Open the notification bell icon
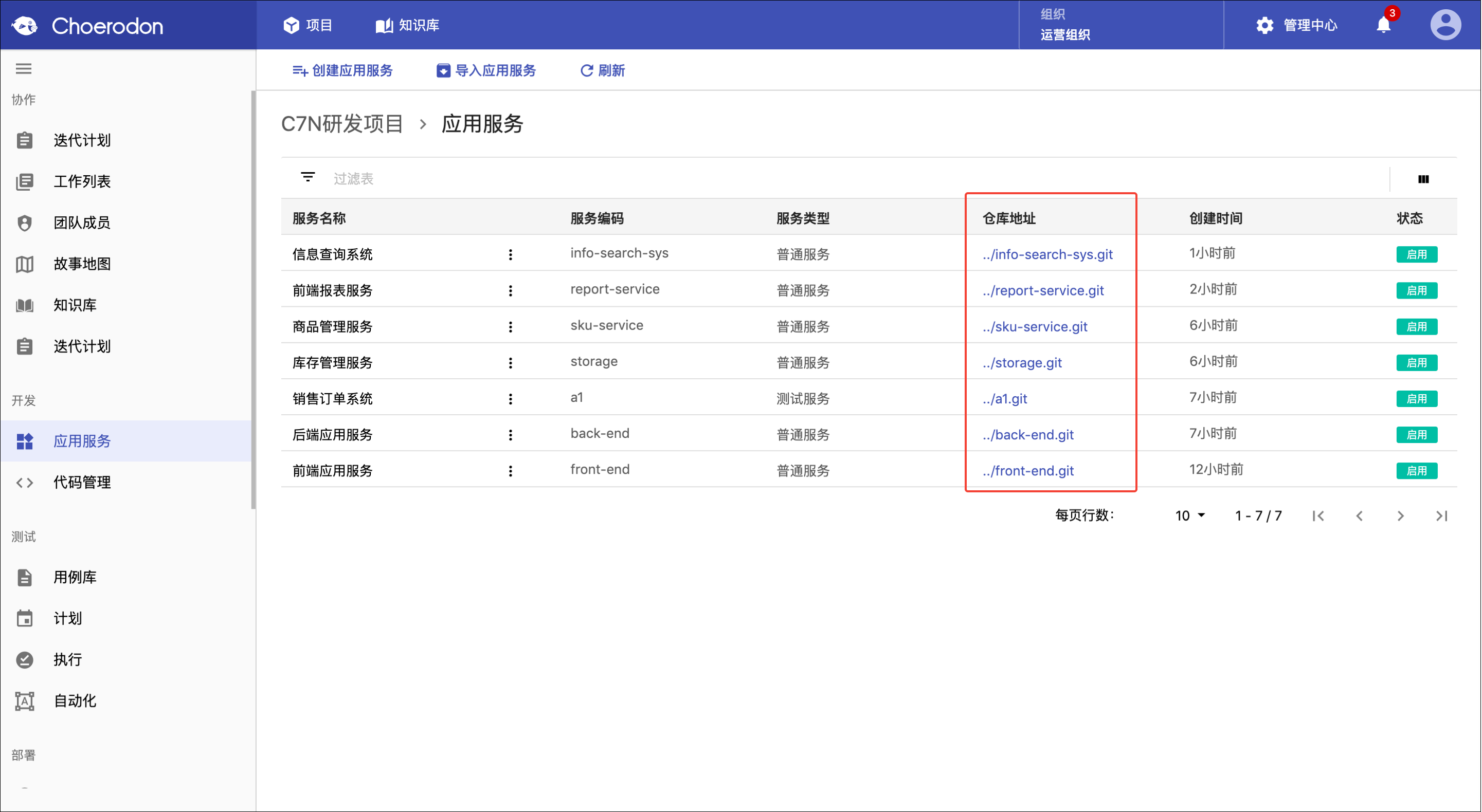The image size is (1482, 812). point(1384,25)
